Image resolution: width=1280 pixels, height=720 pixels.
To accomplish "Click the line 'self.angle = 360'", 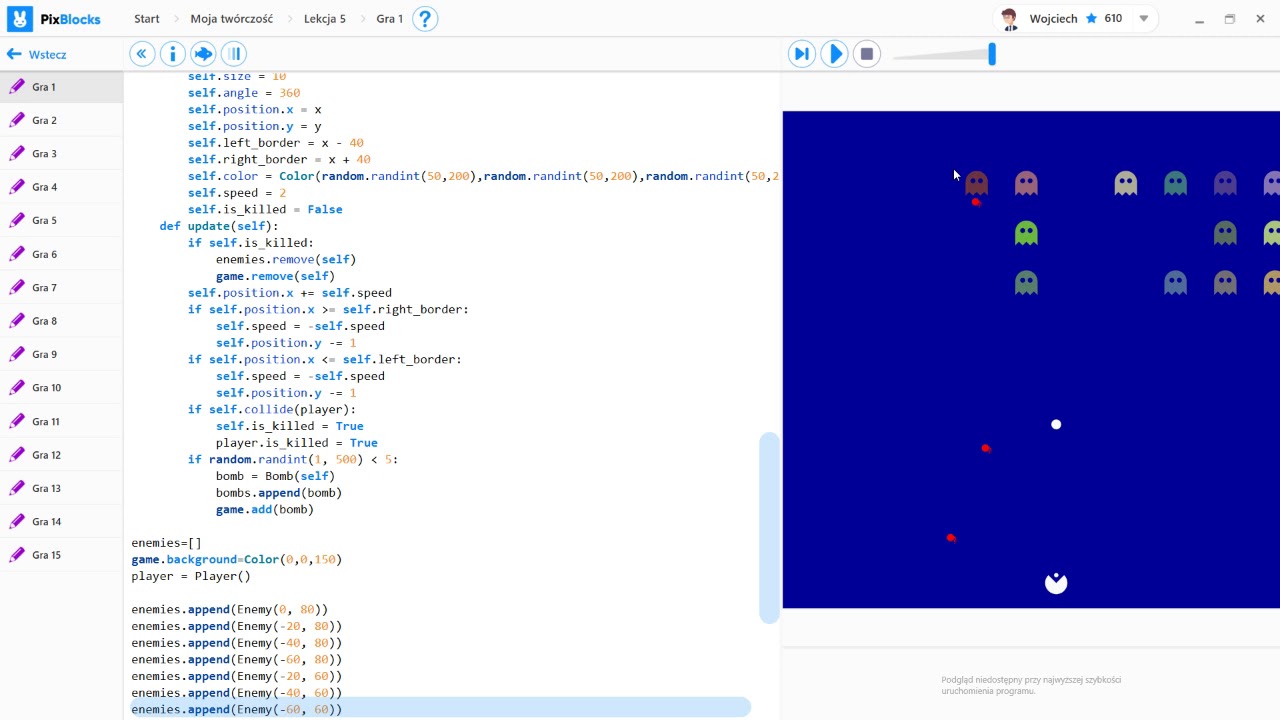I will (244, 93).
